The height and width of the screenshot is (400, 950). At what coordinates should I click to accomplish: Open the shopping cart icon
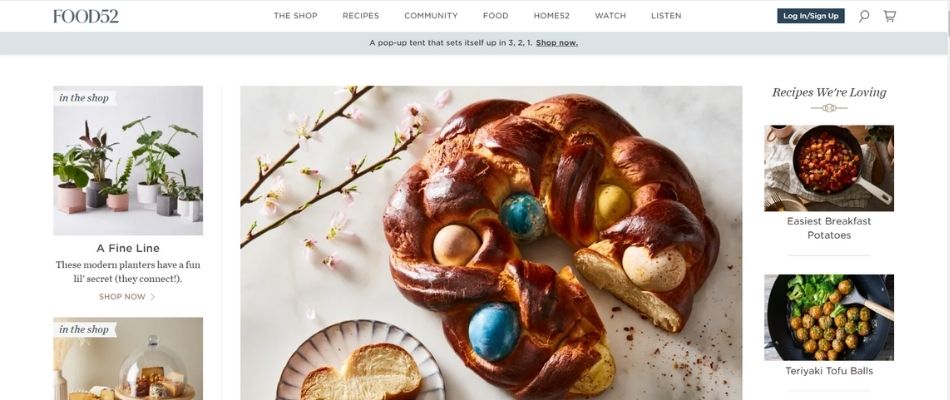(889, 16)
